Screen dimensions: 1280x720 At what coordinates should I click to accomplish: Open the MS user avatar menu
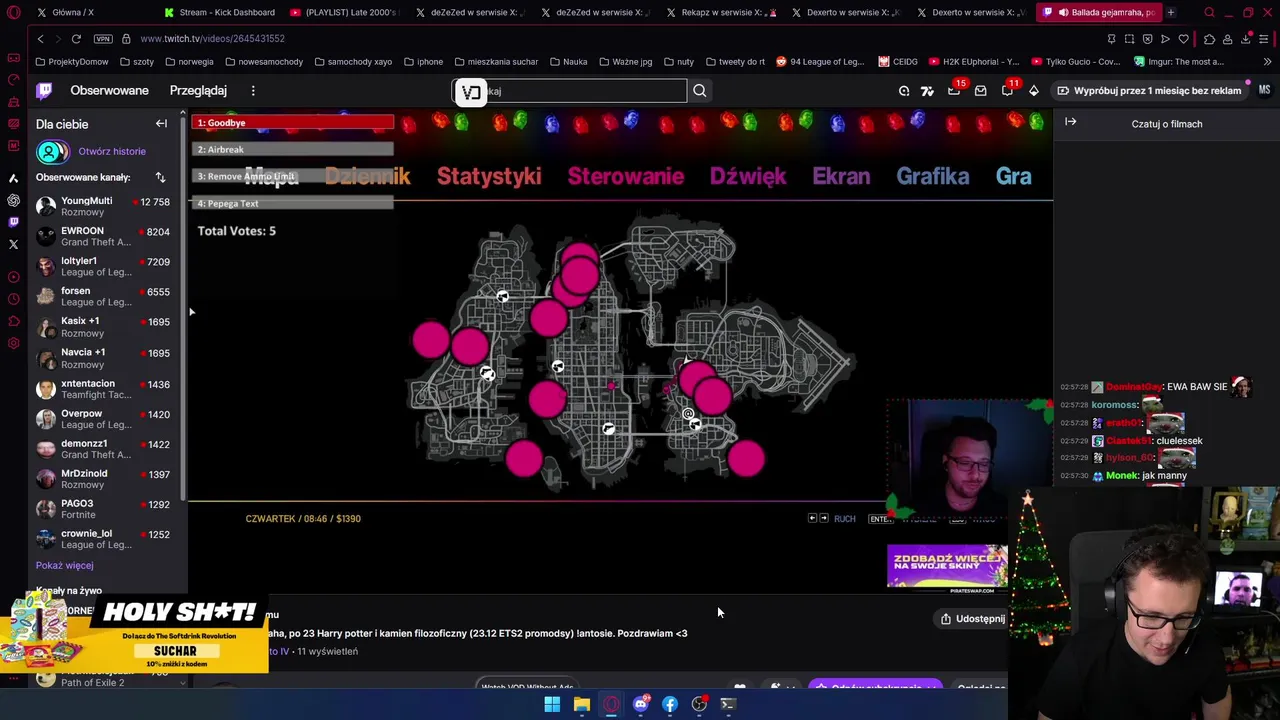pyautogui.click(x=1264, y=90)
